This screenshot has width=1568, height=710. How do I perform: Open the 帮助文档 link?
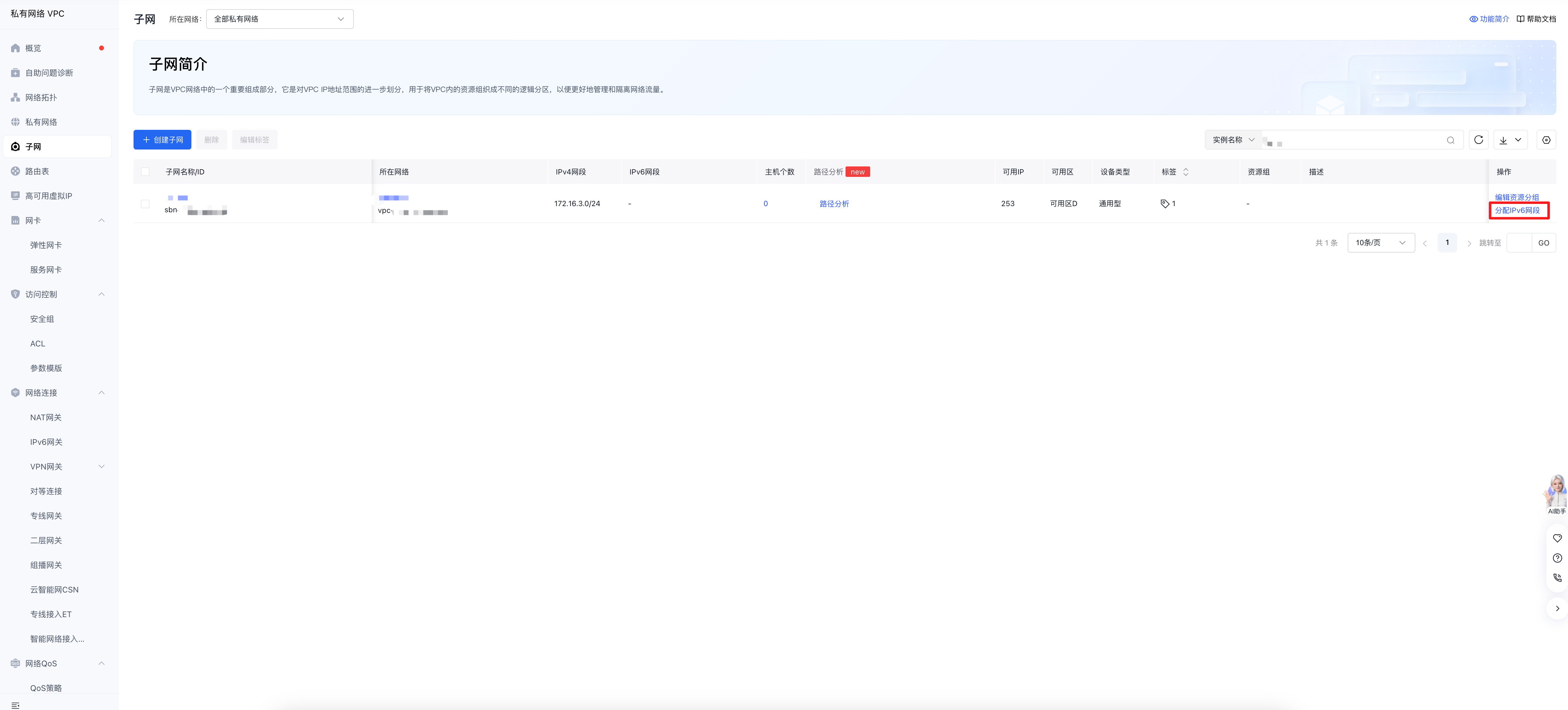pos(1536,19)
